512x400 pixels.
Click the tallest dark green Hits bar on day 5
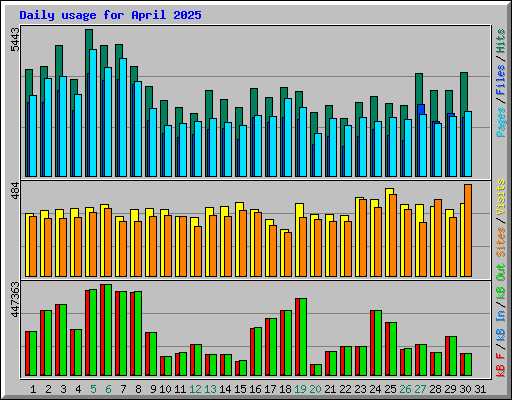pos(89,39)
